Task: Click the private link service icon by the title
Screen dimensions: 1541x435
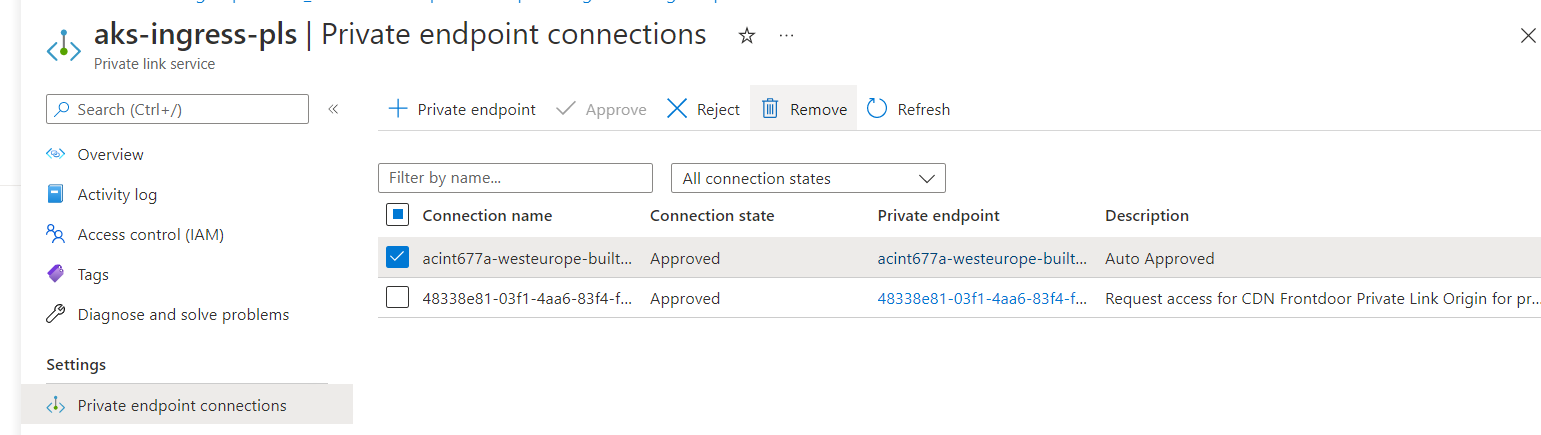Action: click(63, 46)
